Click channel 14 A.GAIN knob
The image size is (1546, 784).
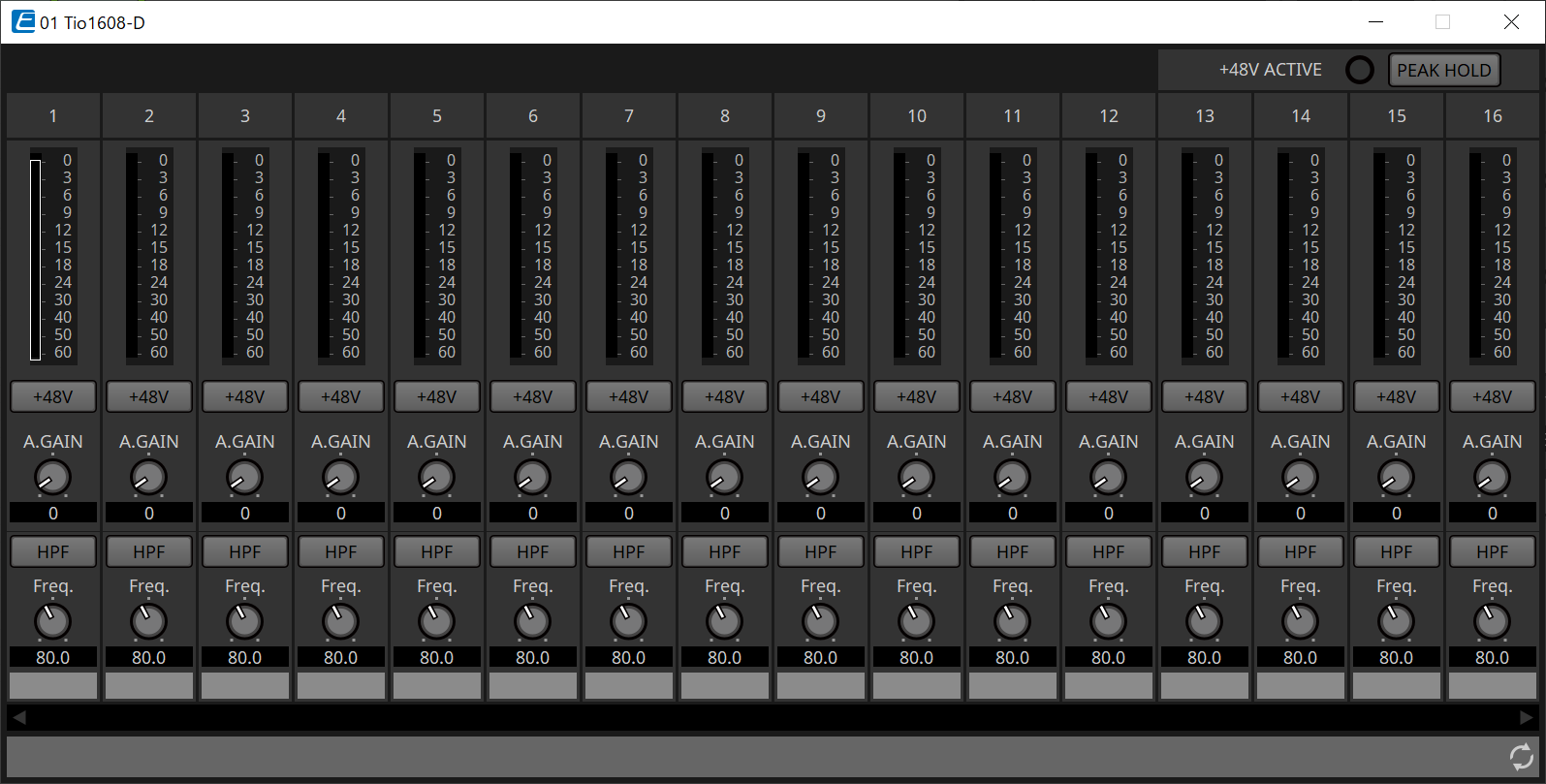click(1300, 477)
